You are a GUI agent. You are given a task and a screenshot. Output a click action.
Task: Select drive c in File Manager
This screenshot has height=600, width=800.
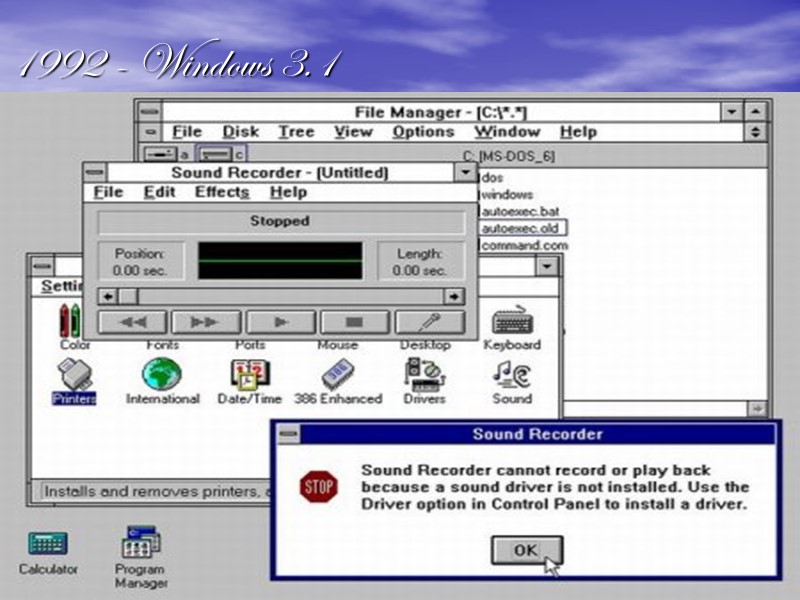pyautogui.click(x=221, y=154)
